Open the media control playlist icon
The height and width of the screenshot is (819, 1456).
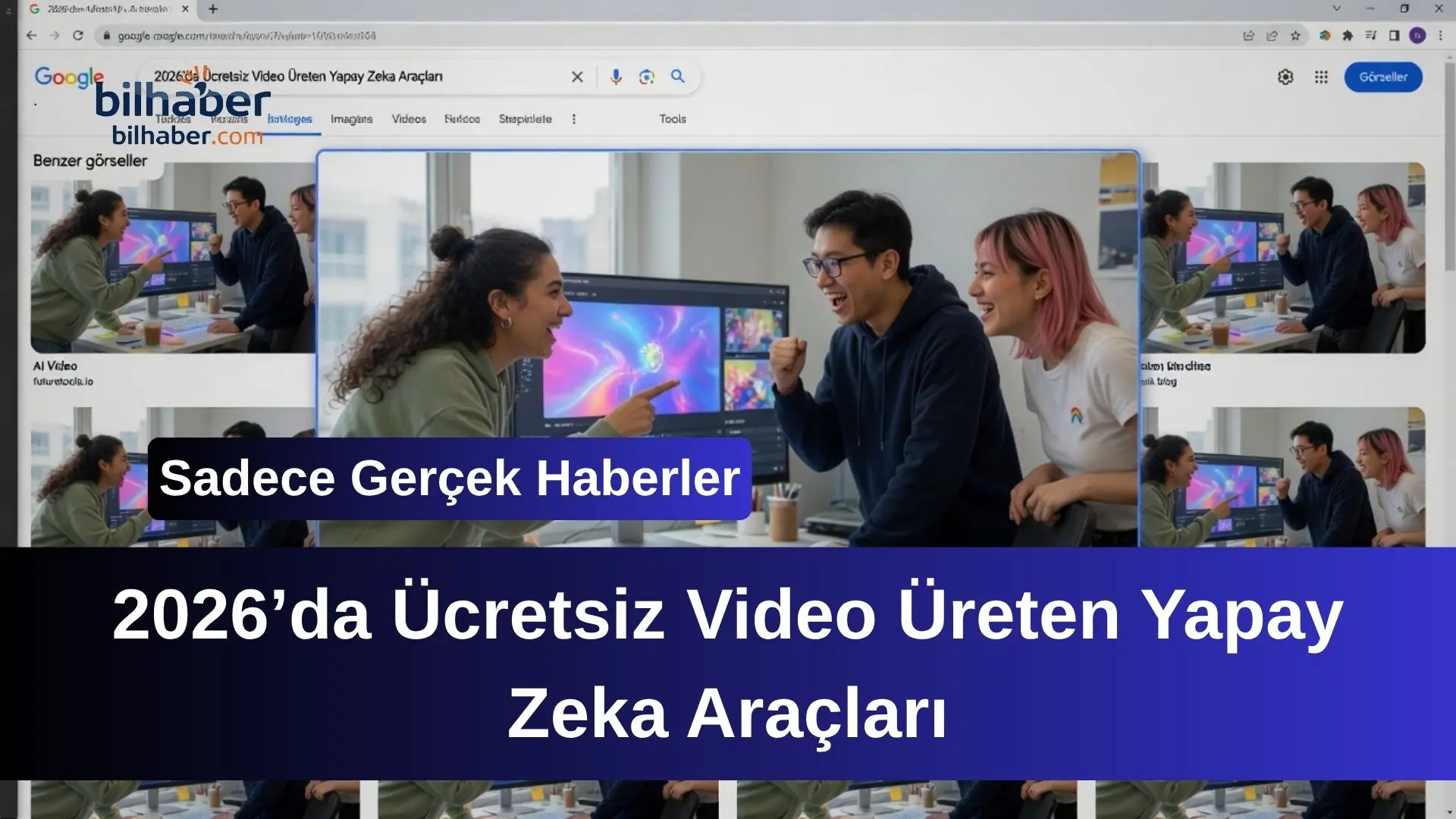[1370, 36]
